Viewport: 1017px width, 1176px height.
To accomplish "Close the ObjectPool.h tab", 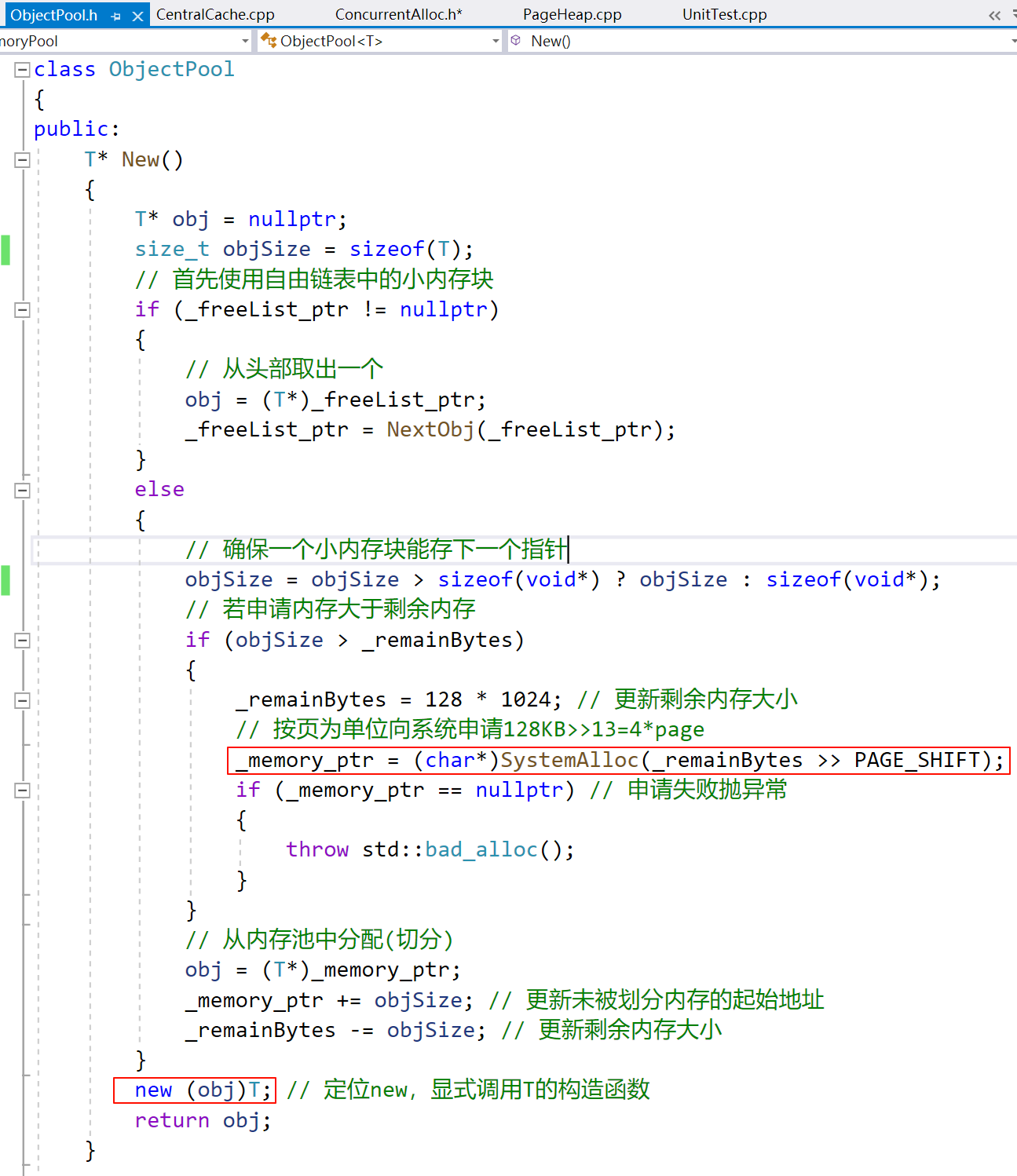I will (x=137, y=16).
